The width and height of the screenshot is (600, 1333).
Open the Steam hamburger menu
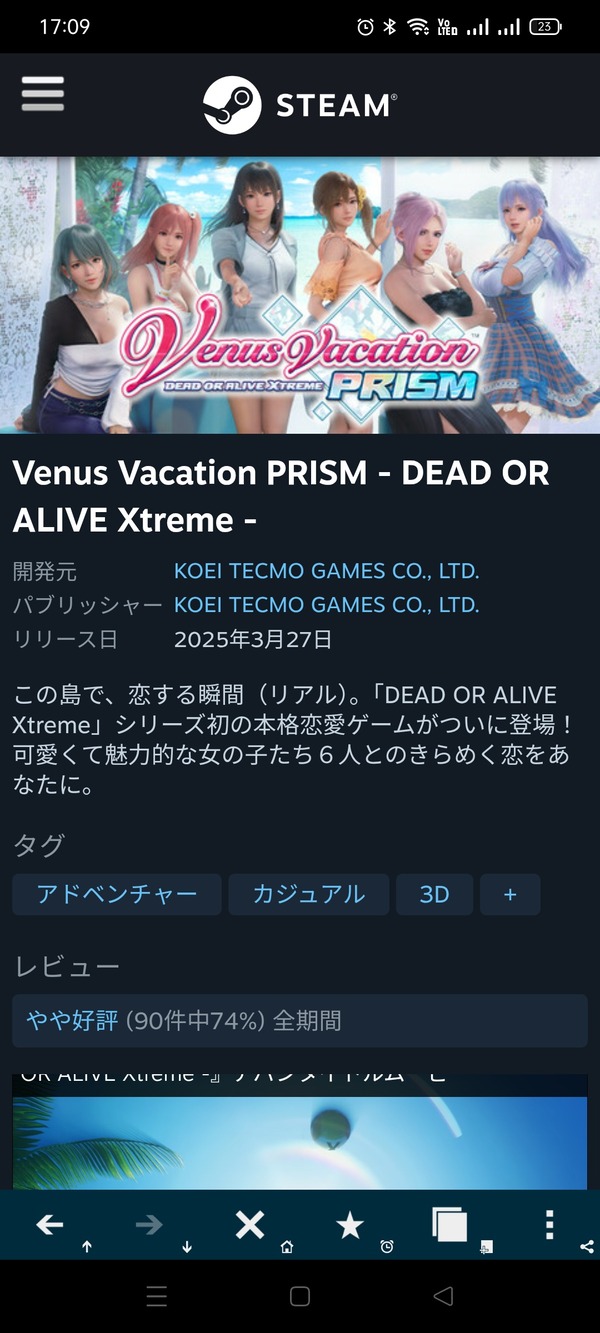[42, 94]
